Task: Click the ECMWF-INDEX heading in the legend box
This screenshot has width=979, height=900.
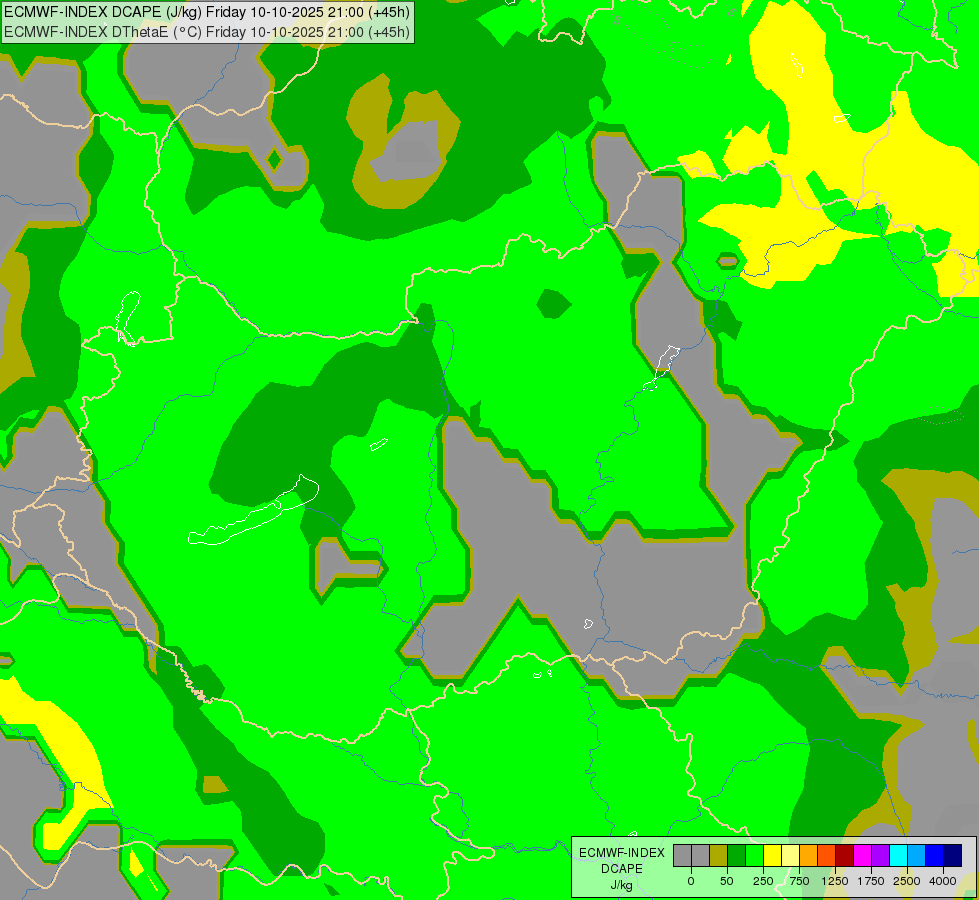Action: click(x=622, y=853)
